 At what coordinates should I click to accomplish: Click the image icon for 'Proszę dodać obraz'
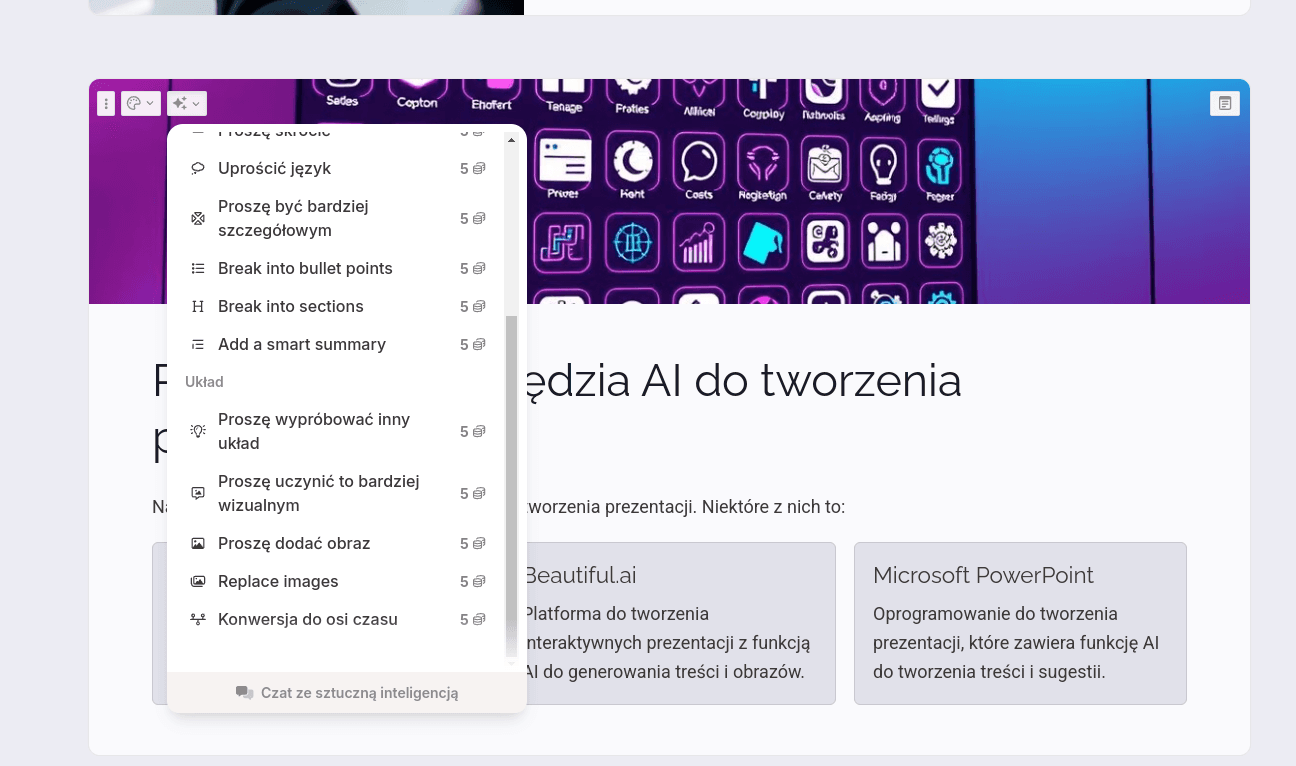tap(198, 543)
